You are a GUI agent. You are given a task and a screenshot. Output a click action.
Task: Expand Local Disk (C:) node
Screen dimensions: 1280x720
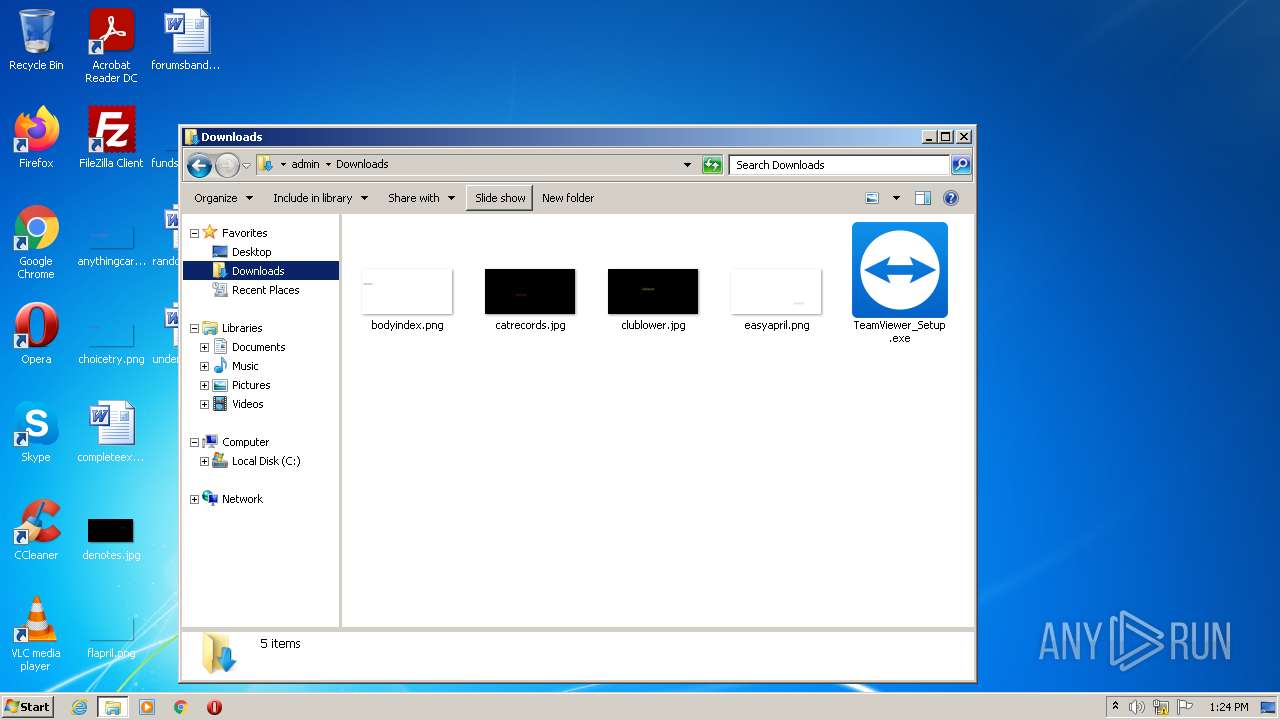tap(204, 461)
